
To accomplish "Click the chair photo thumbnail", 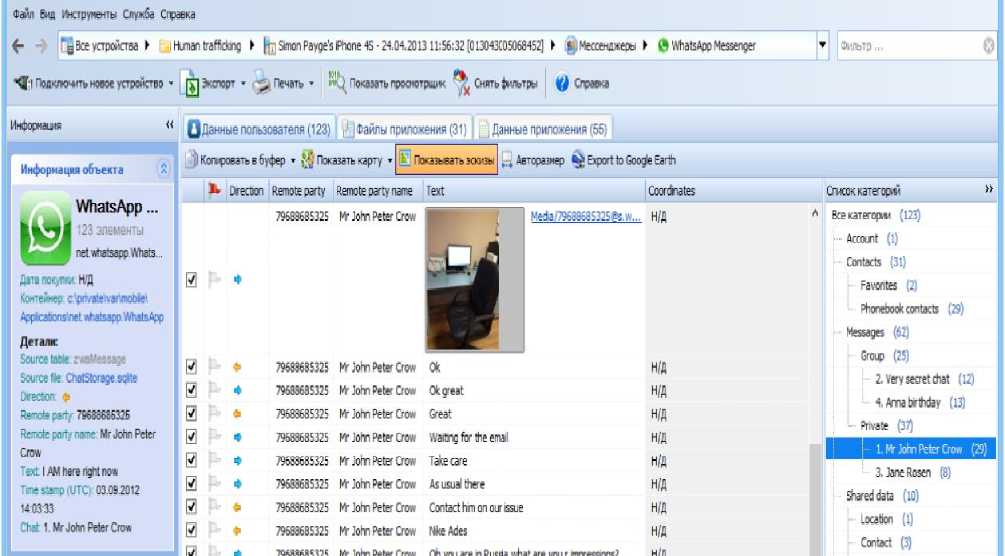I will pyautogui.click(x=474, y=280).
